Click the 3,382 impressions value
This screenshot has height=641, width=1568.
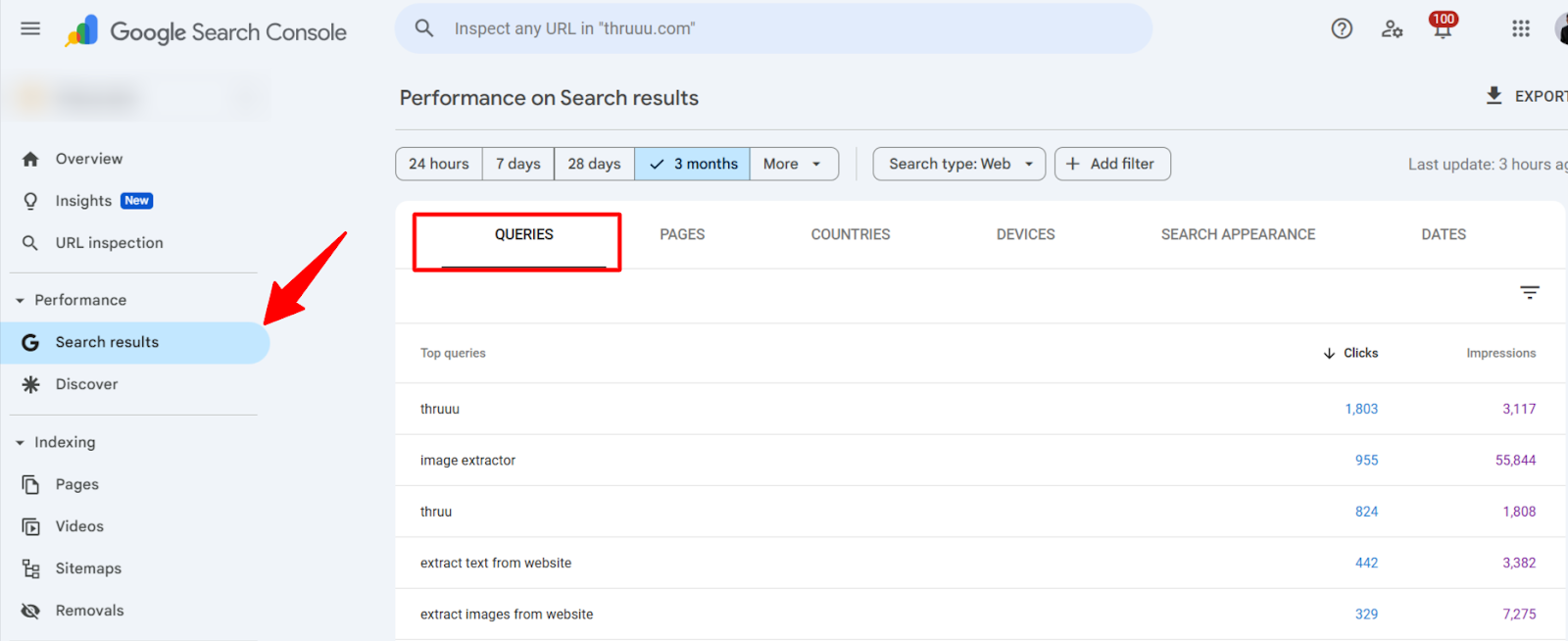click(1519, 563)
